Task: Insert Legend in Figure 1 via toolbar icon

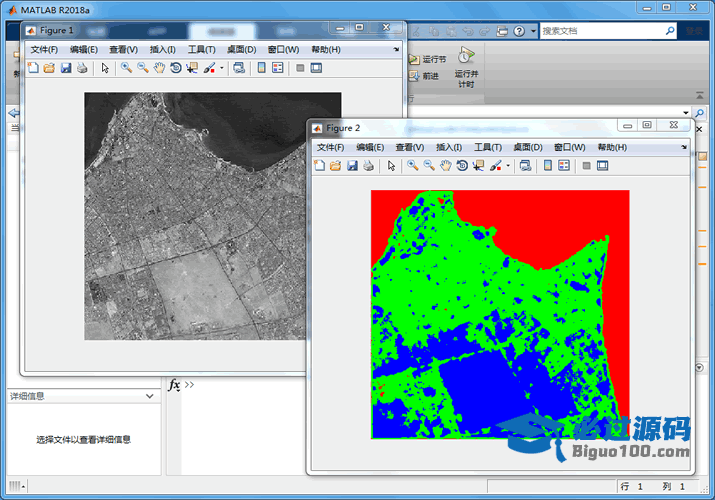Action: [278, 68]
